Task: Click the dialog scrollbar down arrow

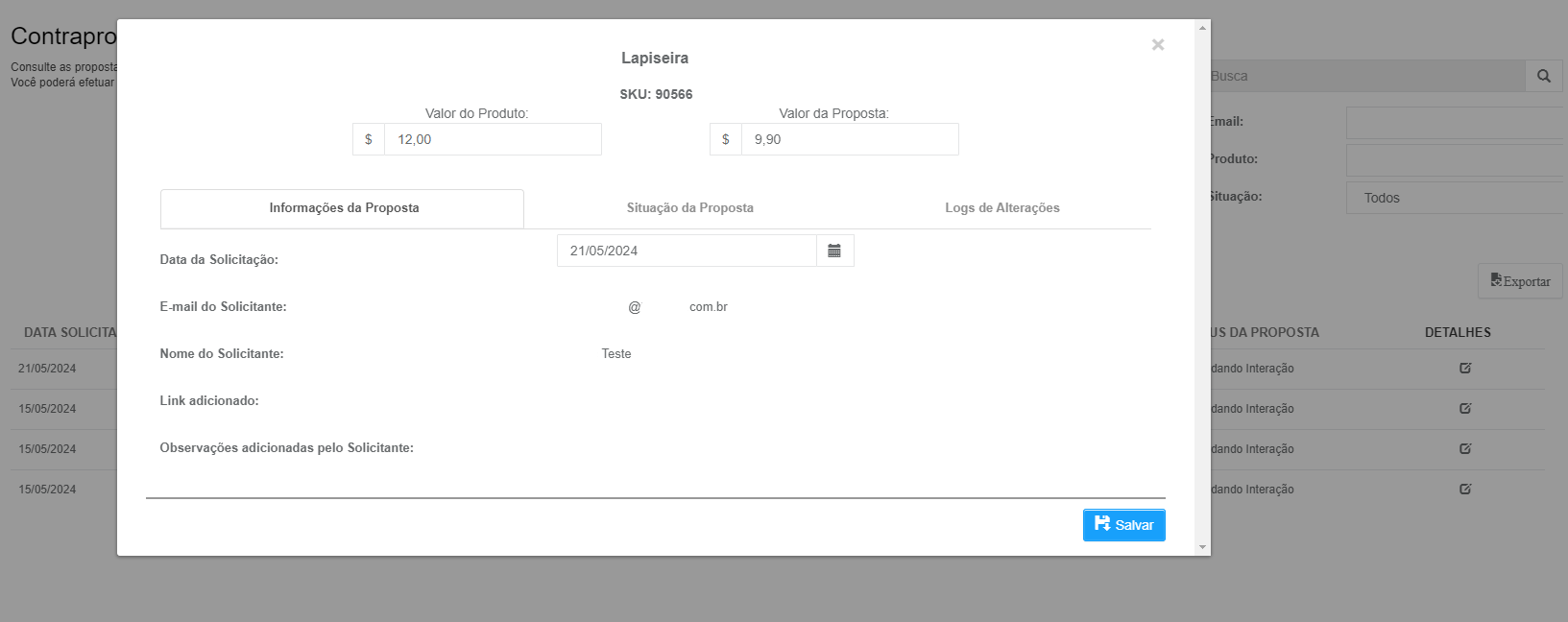Action: coord(1202,547)
